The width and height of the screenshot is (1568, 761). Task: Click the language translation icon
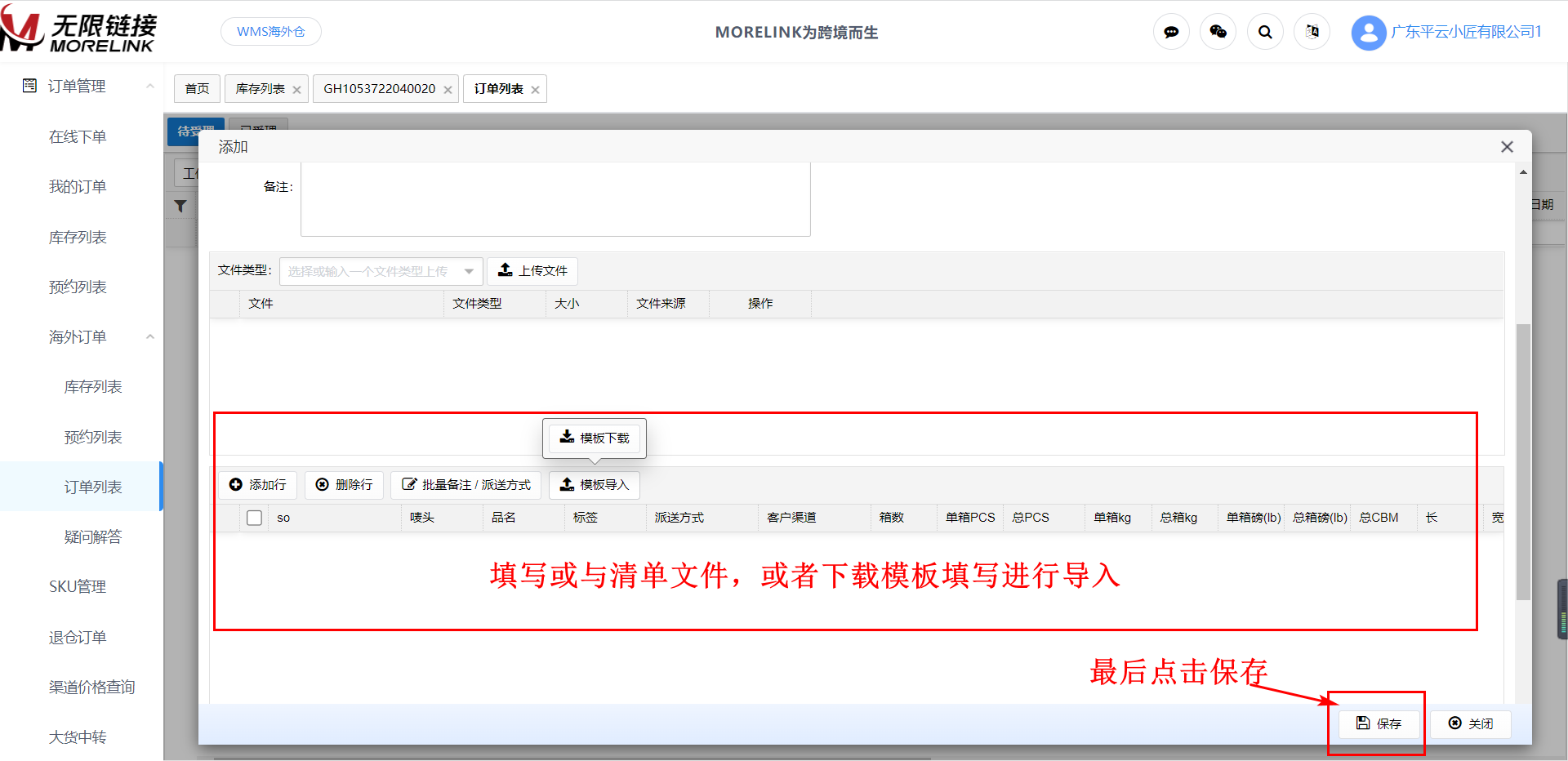pos(1312,32)
